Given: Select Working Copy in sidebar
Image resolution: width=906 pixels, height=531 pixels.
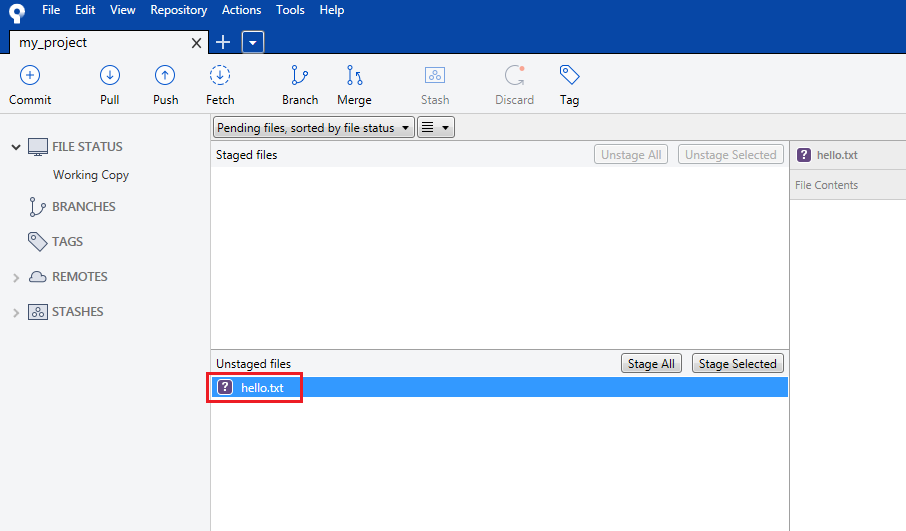Looking at the screenshot, I should (91, 175).
